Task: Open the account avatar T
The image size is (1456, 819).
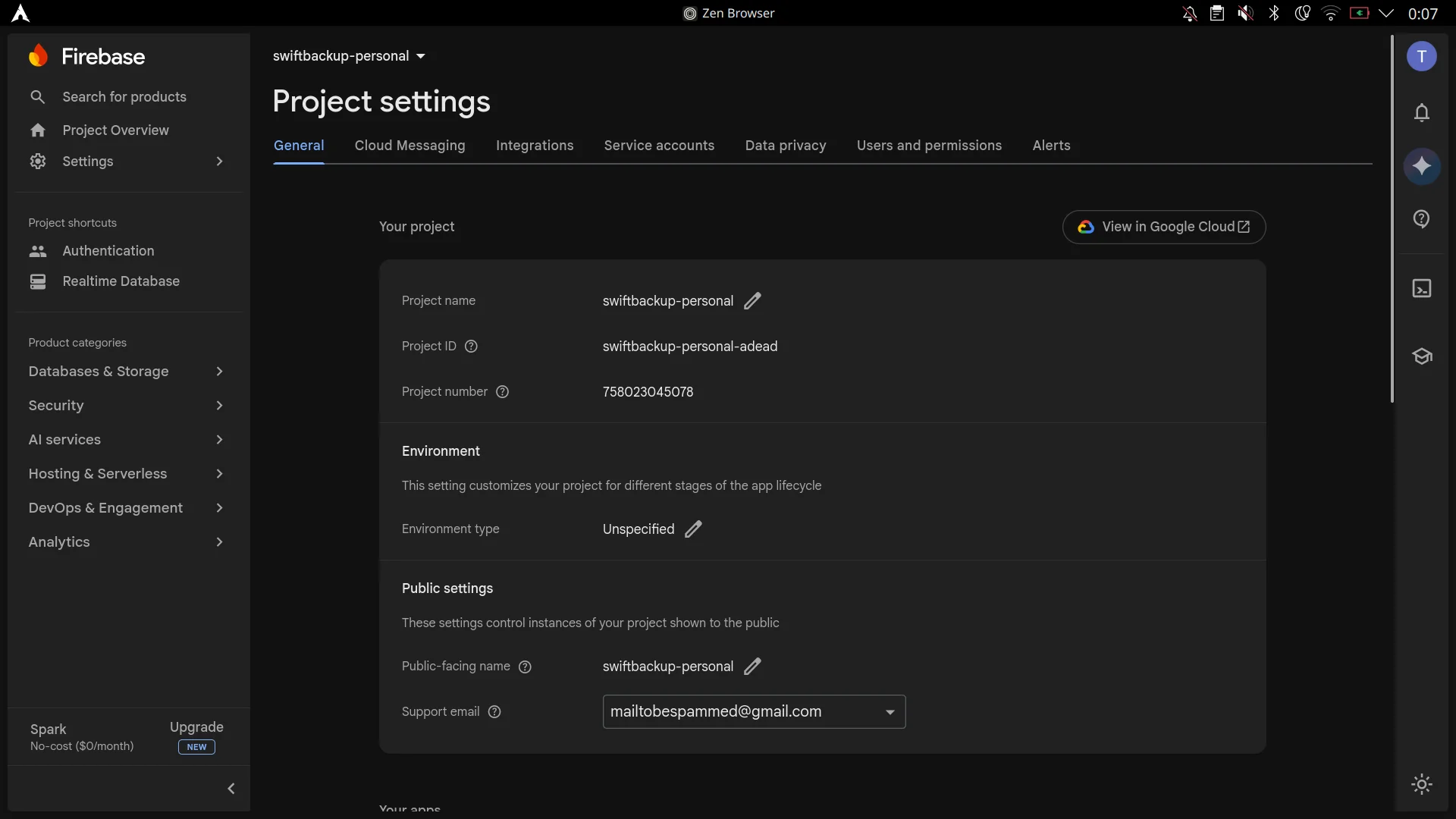Action: pos(1422,56)
